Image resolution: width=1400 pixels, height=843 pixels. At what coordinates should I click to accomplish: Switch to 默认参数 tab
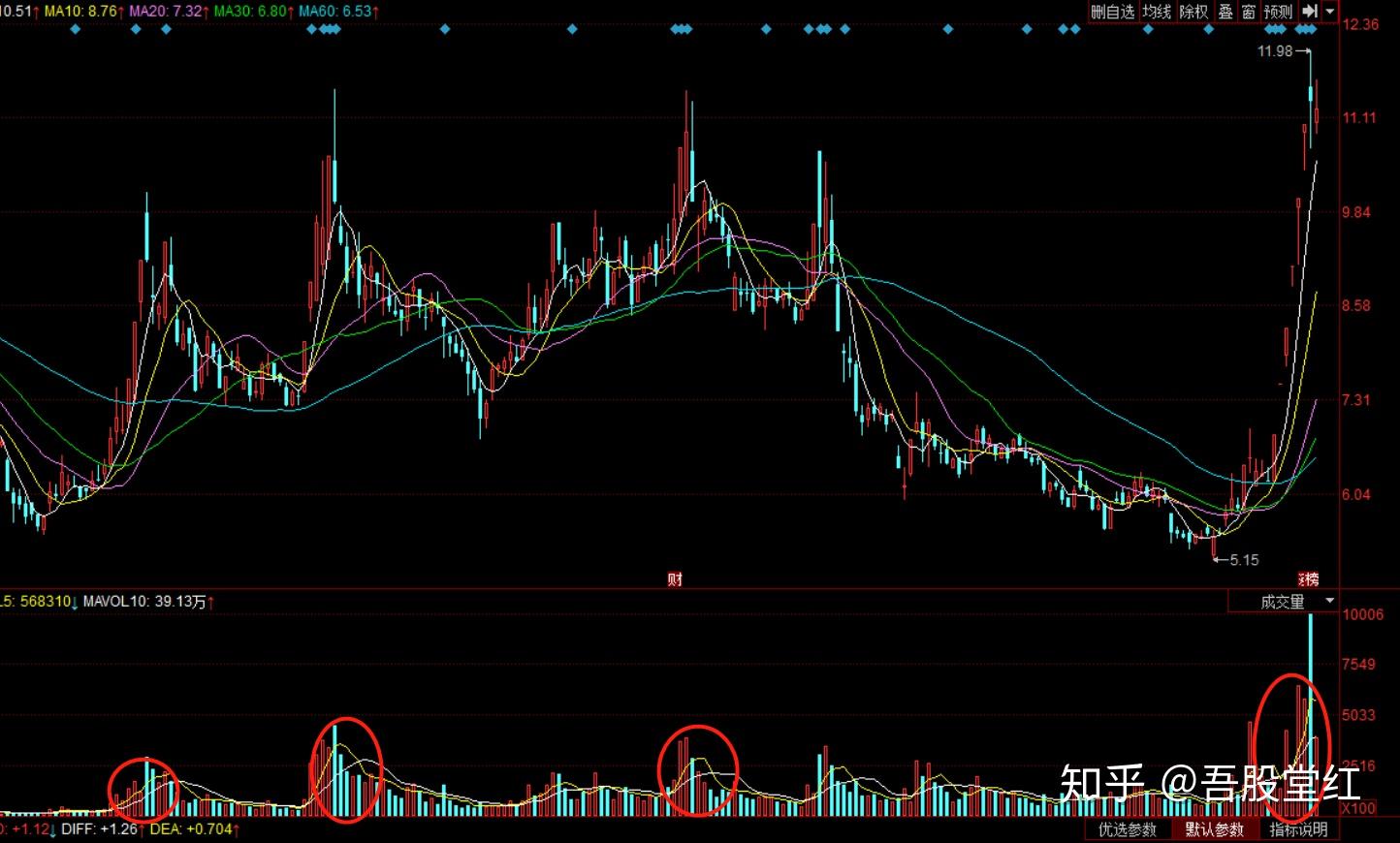pos(1214,830)
